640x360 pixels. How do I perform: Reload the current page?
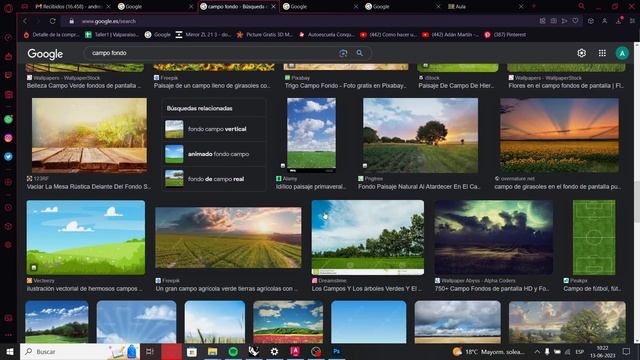coord(53,21)
